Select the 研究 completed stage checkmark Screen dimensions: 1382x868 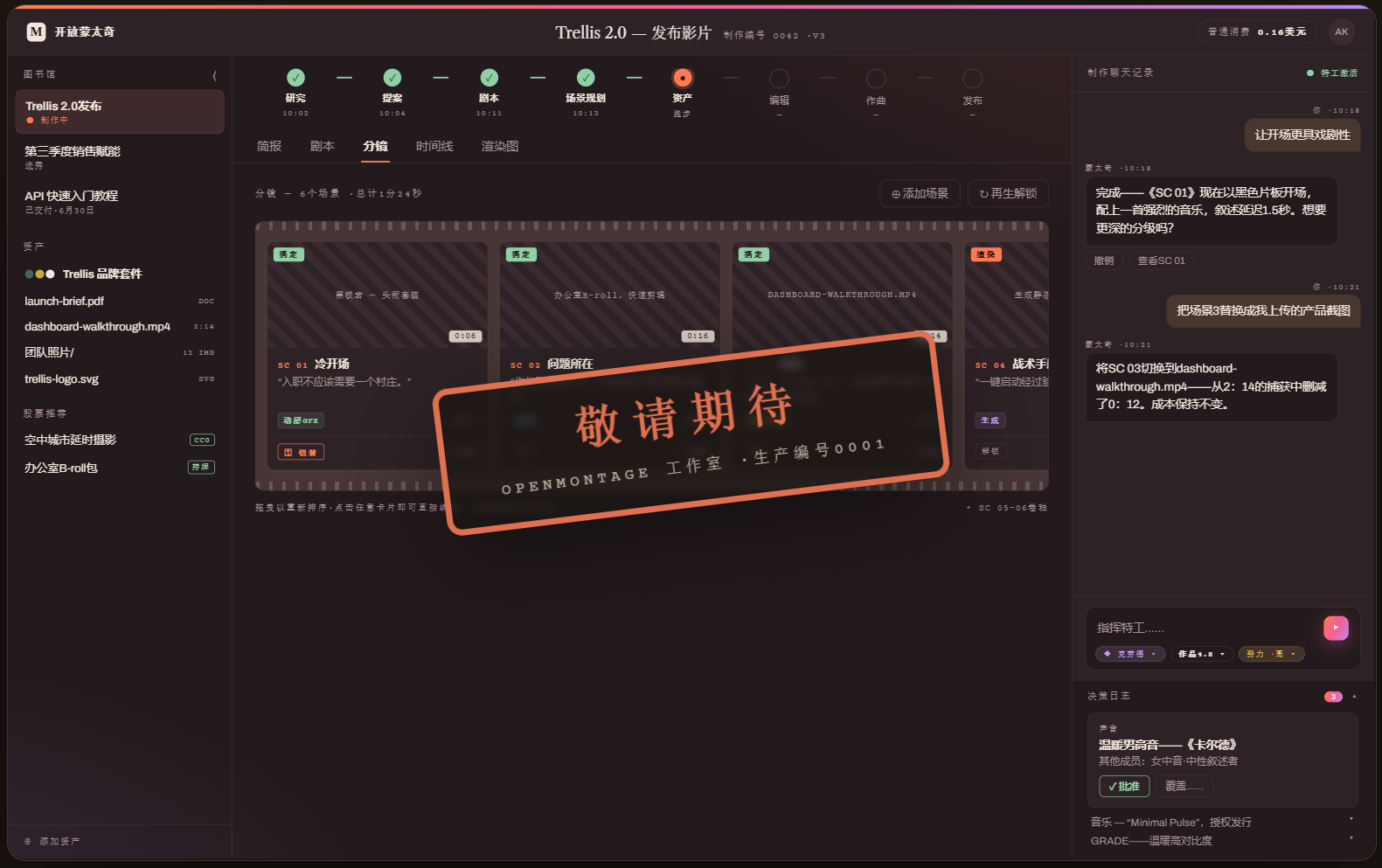(x=295, y=78)
